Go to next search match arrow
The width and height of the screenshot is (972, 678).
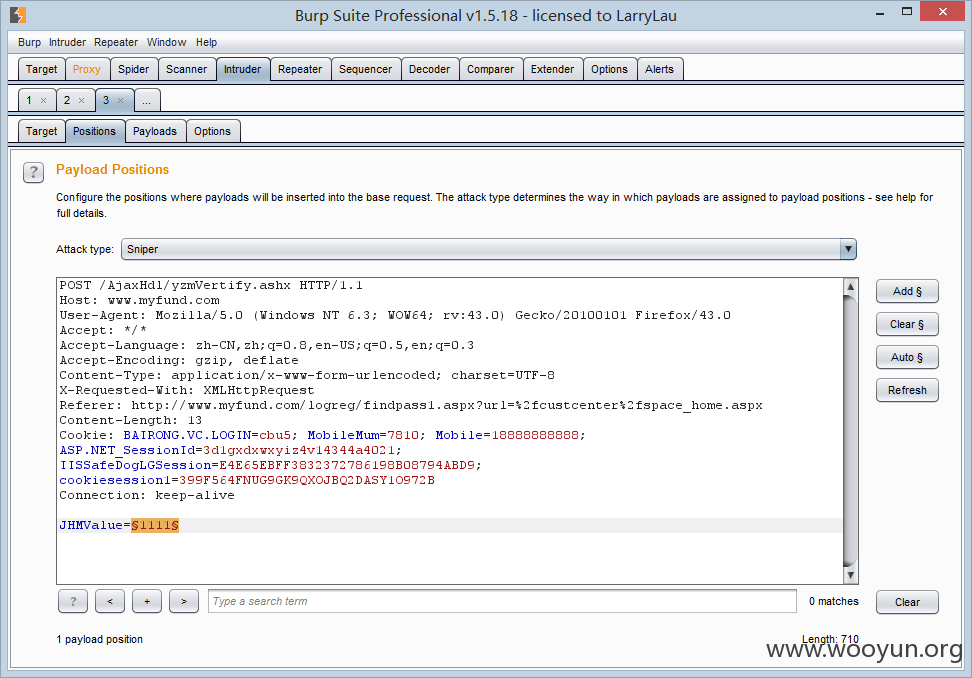click(184, 601)
